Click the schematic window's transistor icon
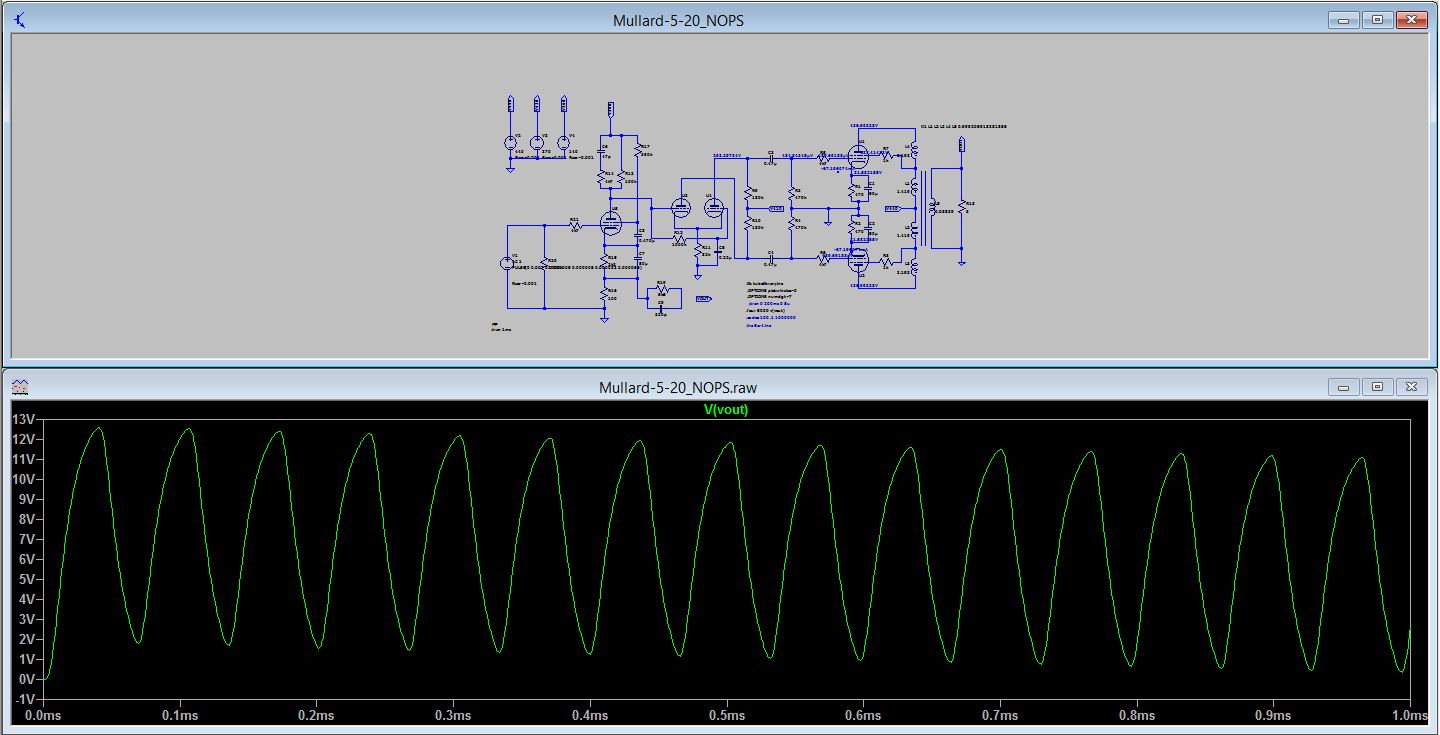 coord(21,20)
